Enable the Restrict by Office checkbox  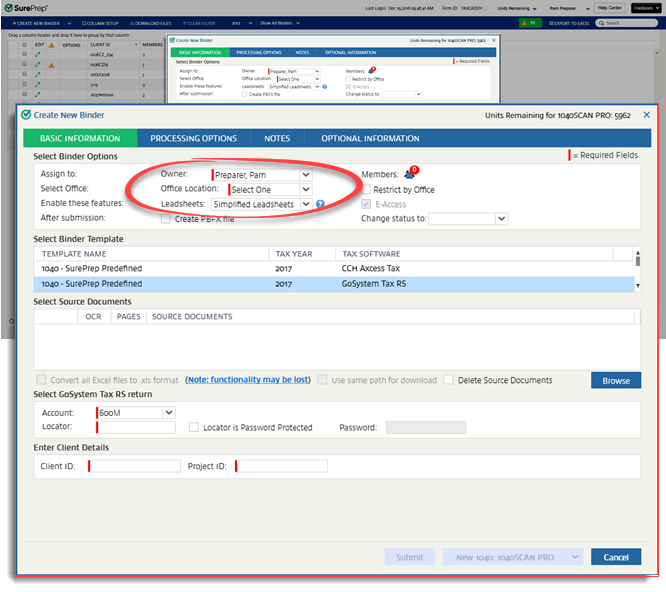366,189
